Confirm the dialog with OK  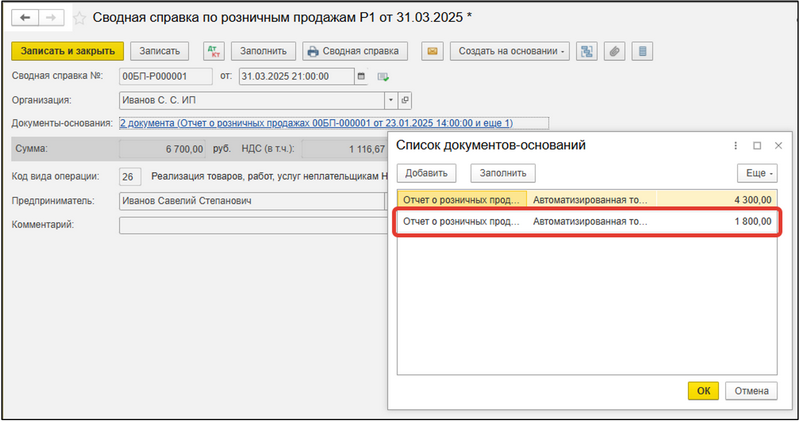click(x=703, y=390)
